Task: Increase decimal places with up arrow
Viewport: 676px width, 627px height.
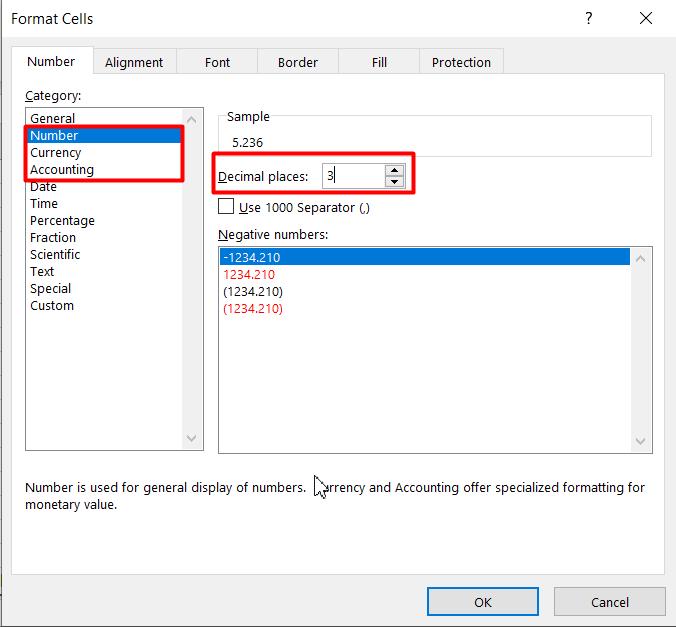Action: point(394,170)
